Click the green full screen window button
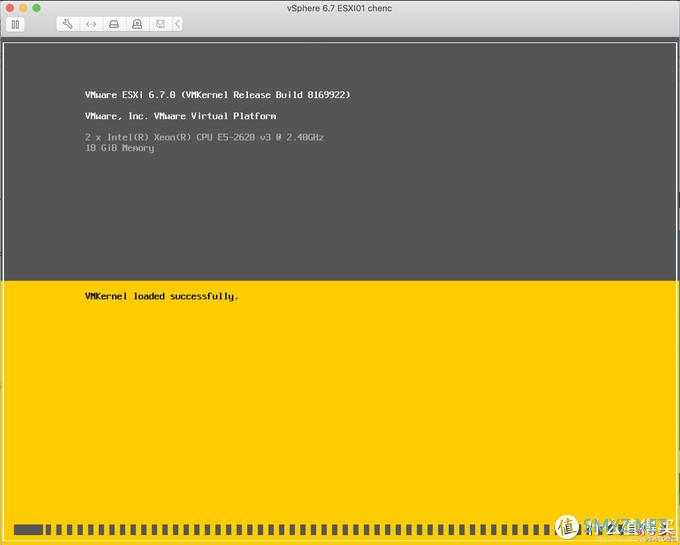 pos(36,8)
